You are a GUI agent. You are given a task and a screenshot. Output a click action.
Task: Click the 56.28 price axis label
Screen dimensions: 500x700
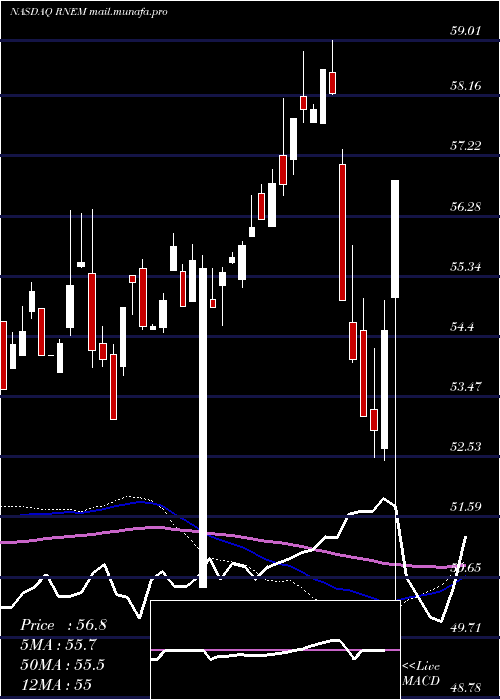[465, 207]
